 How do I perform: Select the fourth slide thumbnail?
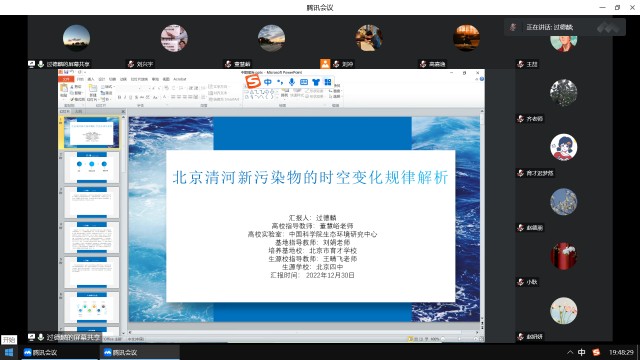pos(91,238)
